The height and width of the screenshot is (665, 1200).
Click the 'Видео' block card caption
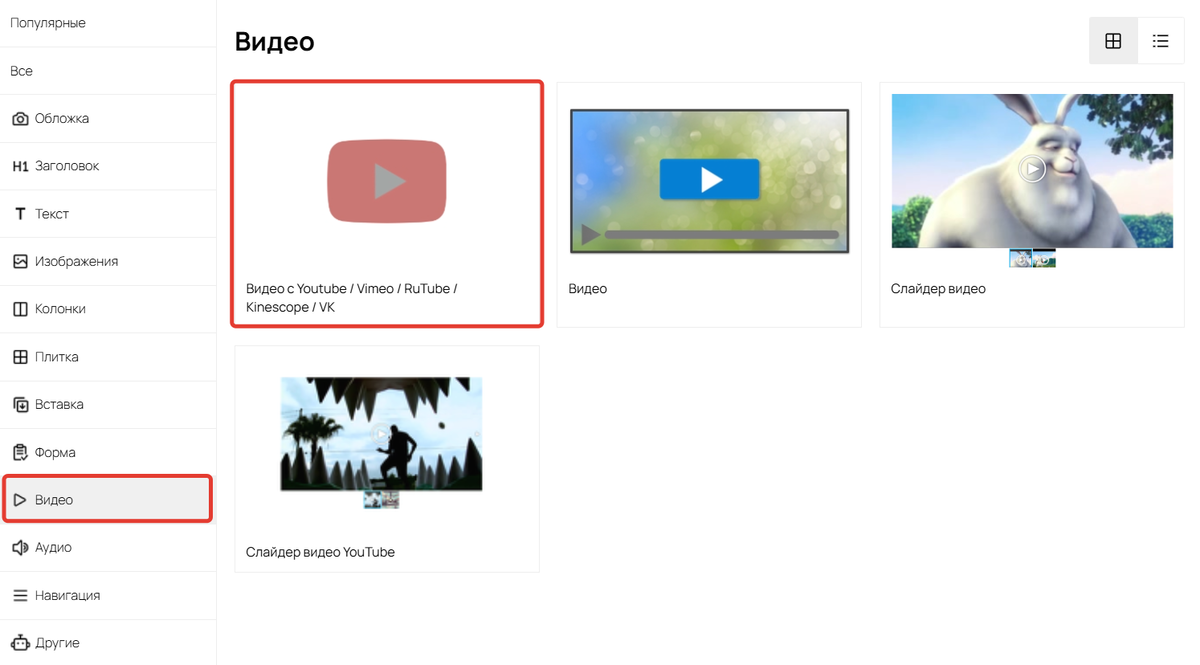[588, 289]
